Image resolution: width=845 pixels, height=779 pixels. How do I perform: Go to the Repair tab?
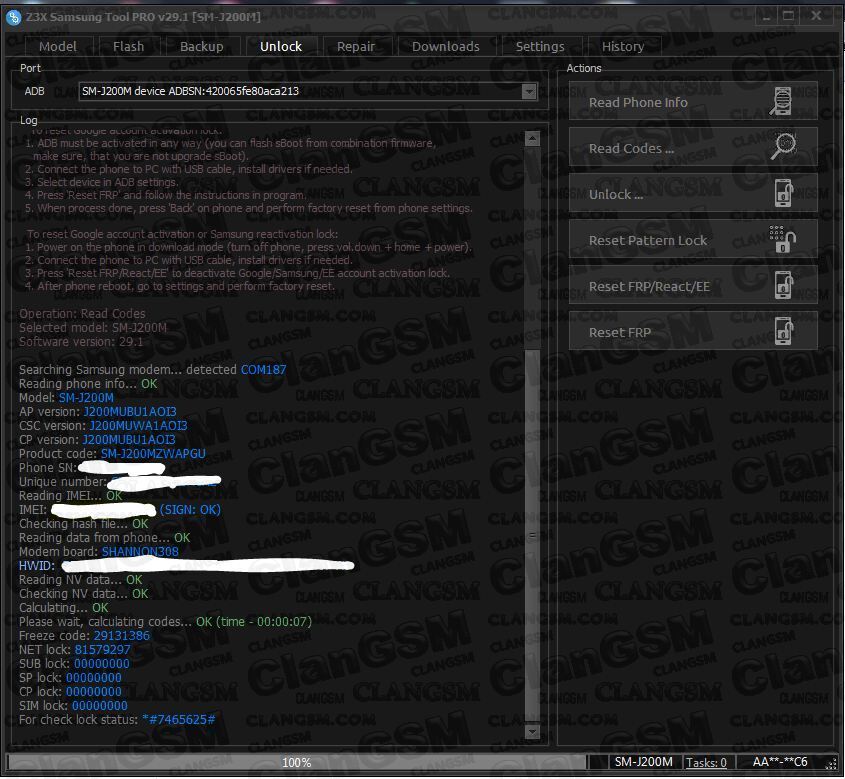point(356,46)
